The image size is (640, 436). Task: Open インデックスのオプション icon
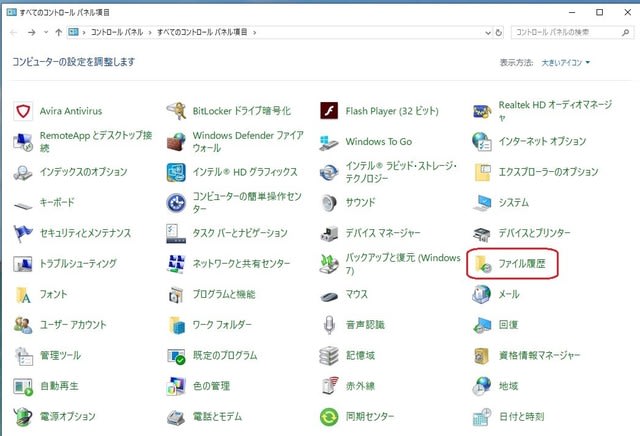(x=23, y=172)
